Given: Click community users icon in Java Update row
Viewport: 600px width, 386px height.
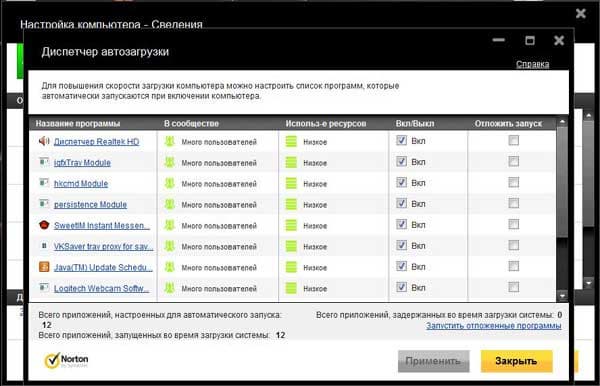Looking at the screenshot, I should 170,267.
